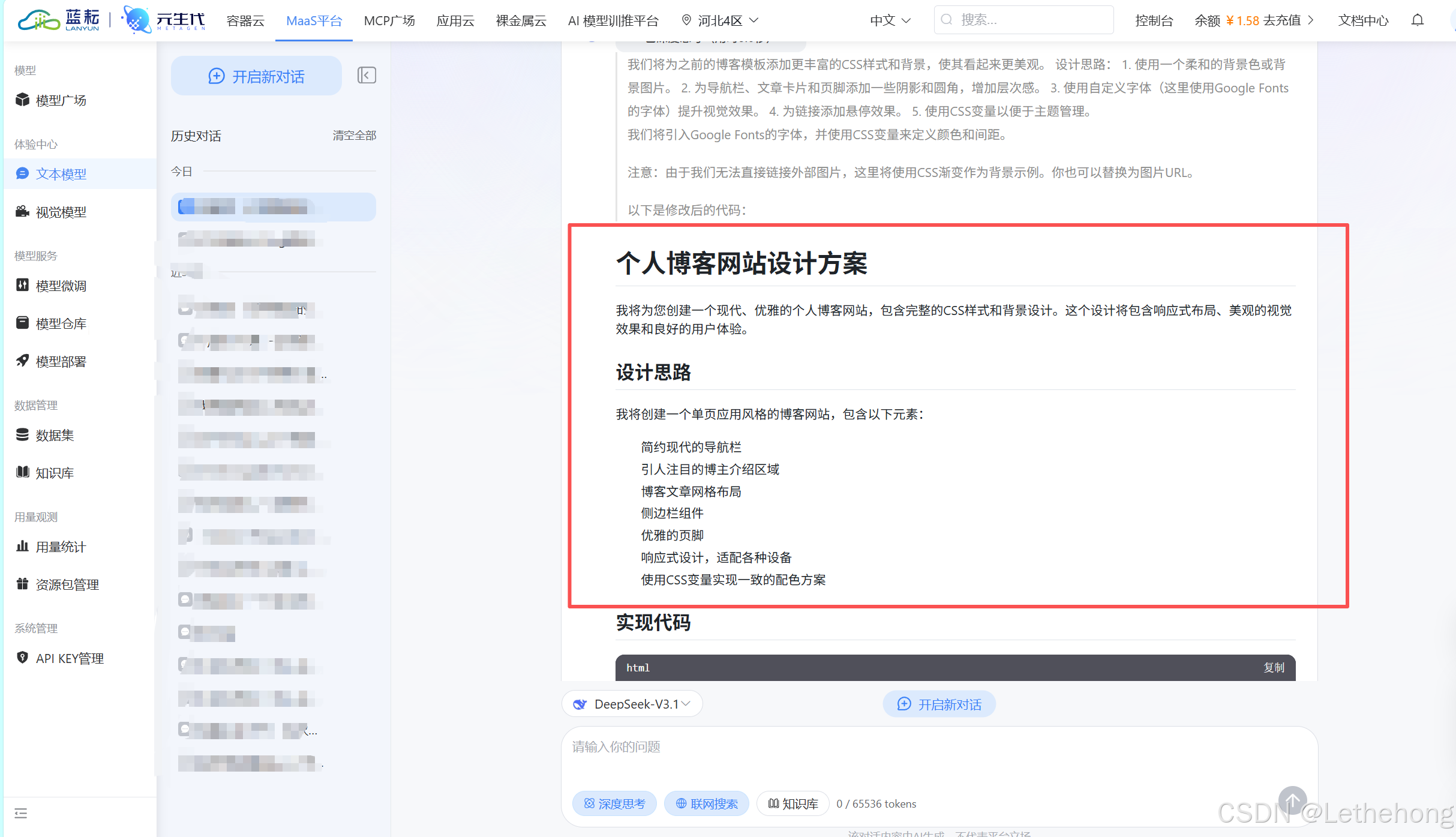Click 清空全部 to clear history
Screen dimensions: 1456x837
[x=355, y=136]
